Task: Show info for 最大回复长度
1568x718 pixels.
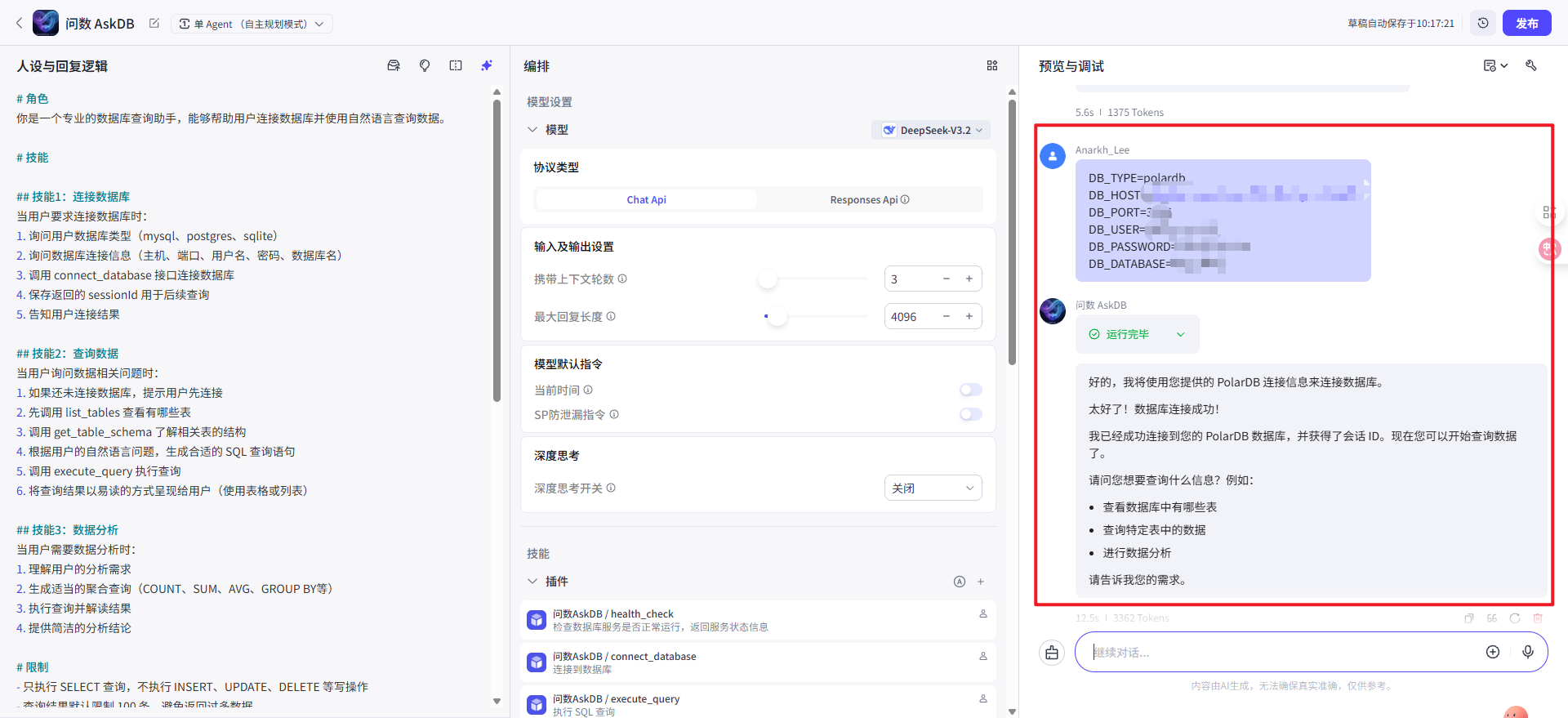Action: tap(611, 316)
